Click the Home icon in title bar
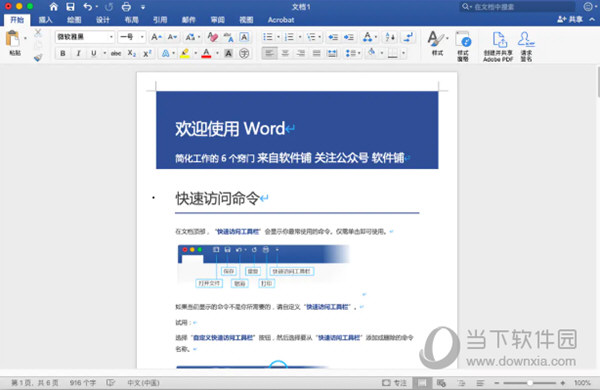This screenshot has height=390, width=600. (54, 7)
